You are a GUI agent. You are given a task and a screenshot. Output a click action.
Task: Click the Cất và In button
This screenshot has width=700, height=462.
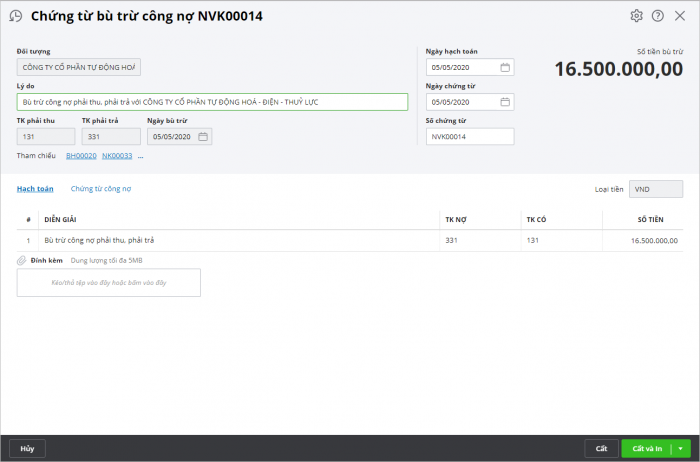tap(647, 449)
